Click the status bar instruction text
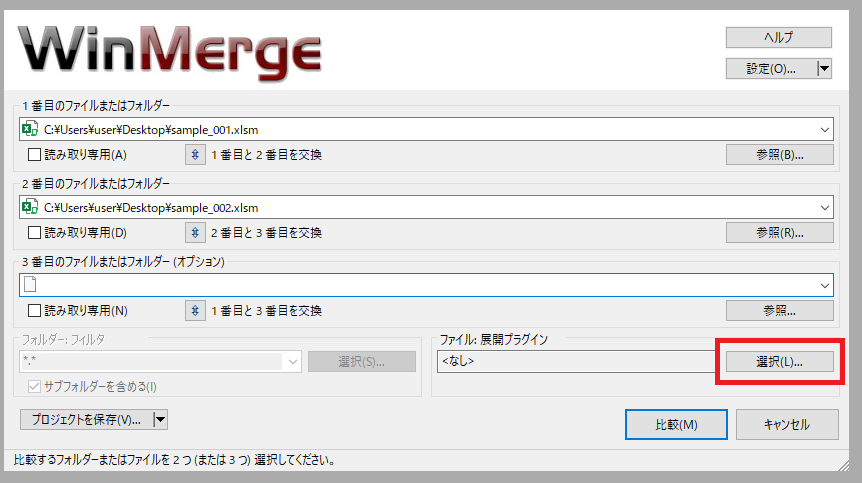This screenshot has height=483, width=862. click(x=174, y=460)
